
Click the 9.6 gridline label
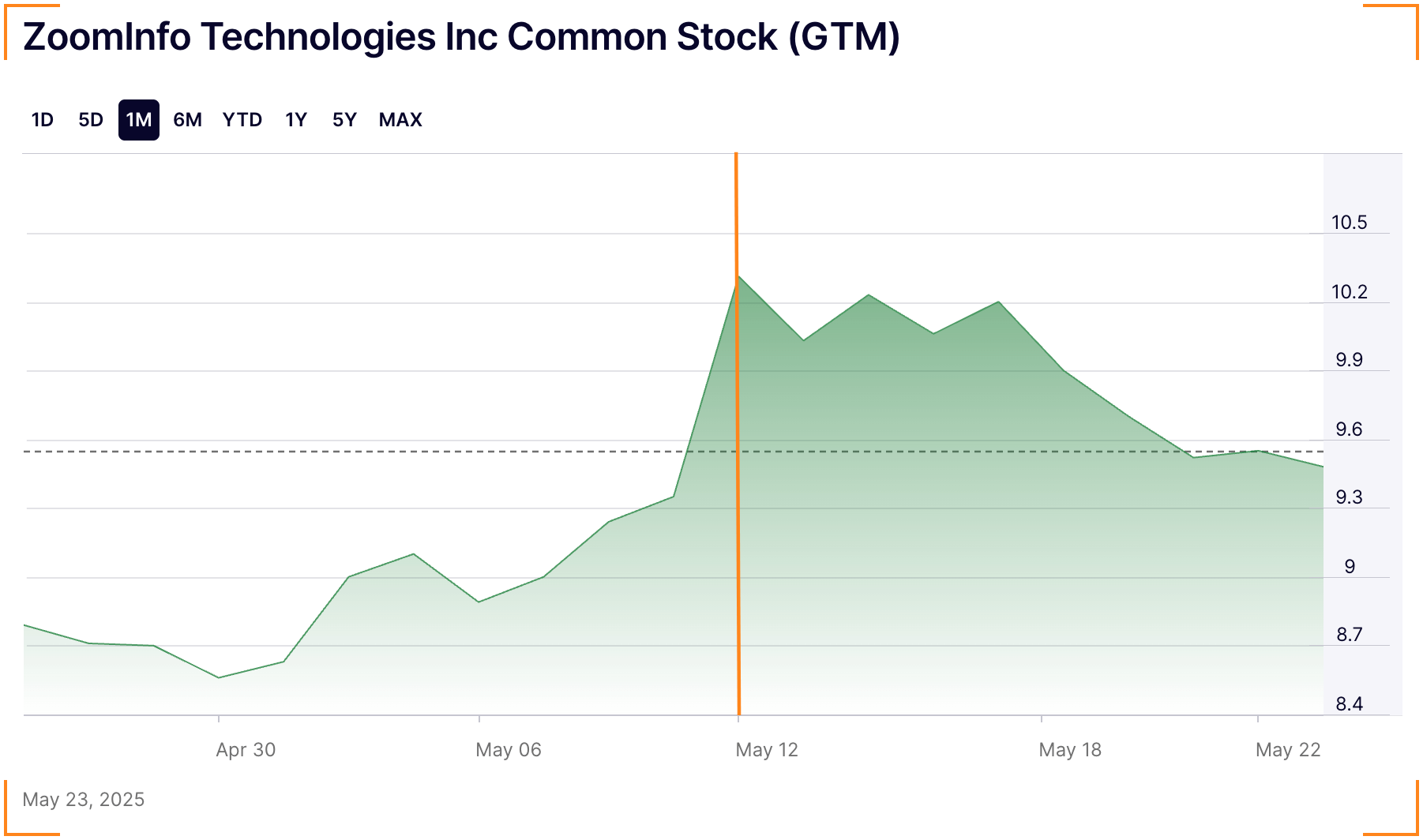1350,430
